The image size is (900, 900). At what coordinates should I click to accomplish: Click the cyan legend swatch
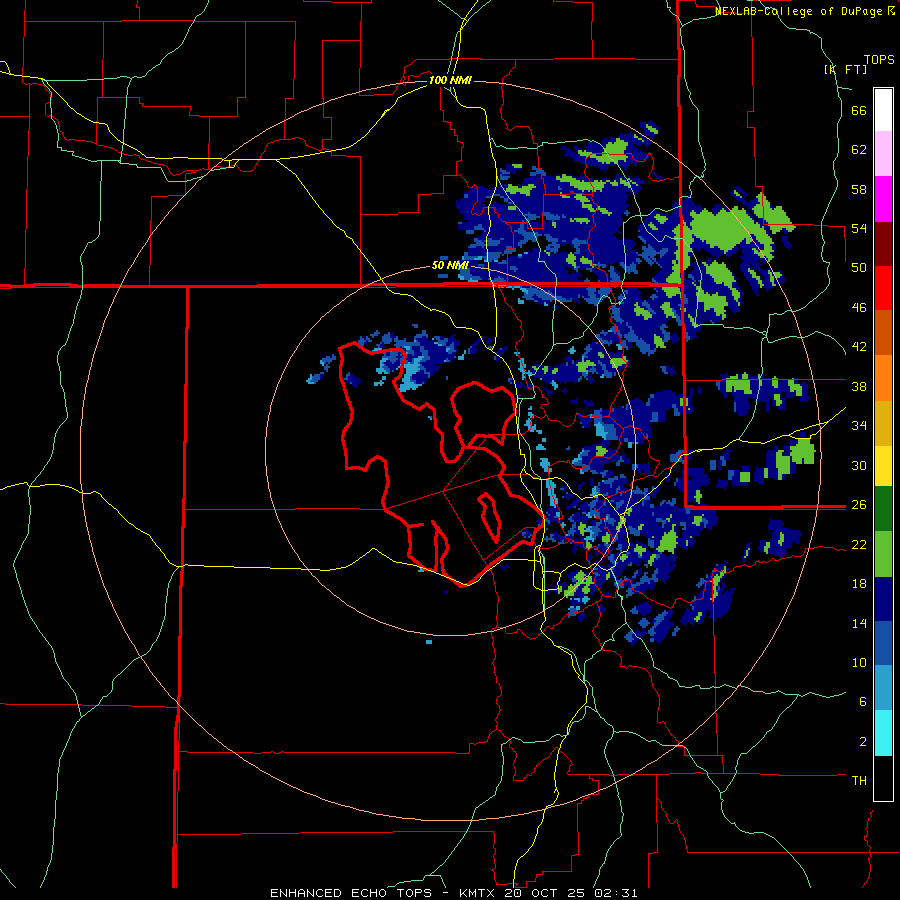883,733
